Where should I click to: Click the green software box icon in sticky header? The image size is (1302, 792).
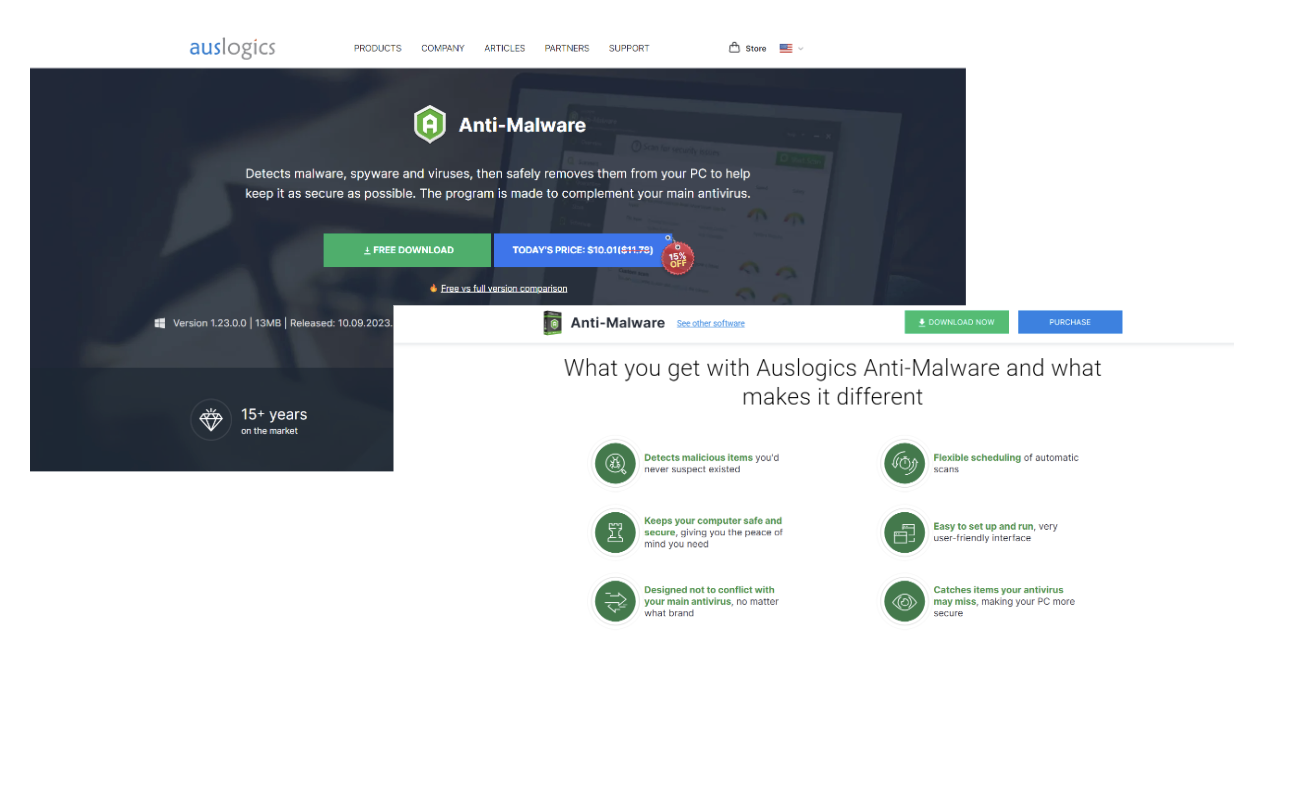pos(552,322)
